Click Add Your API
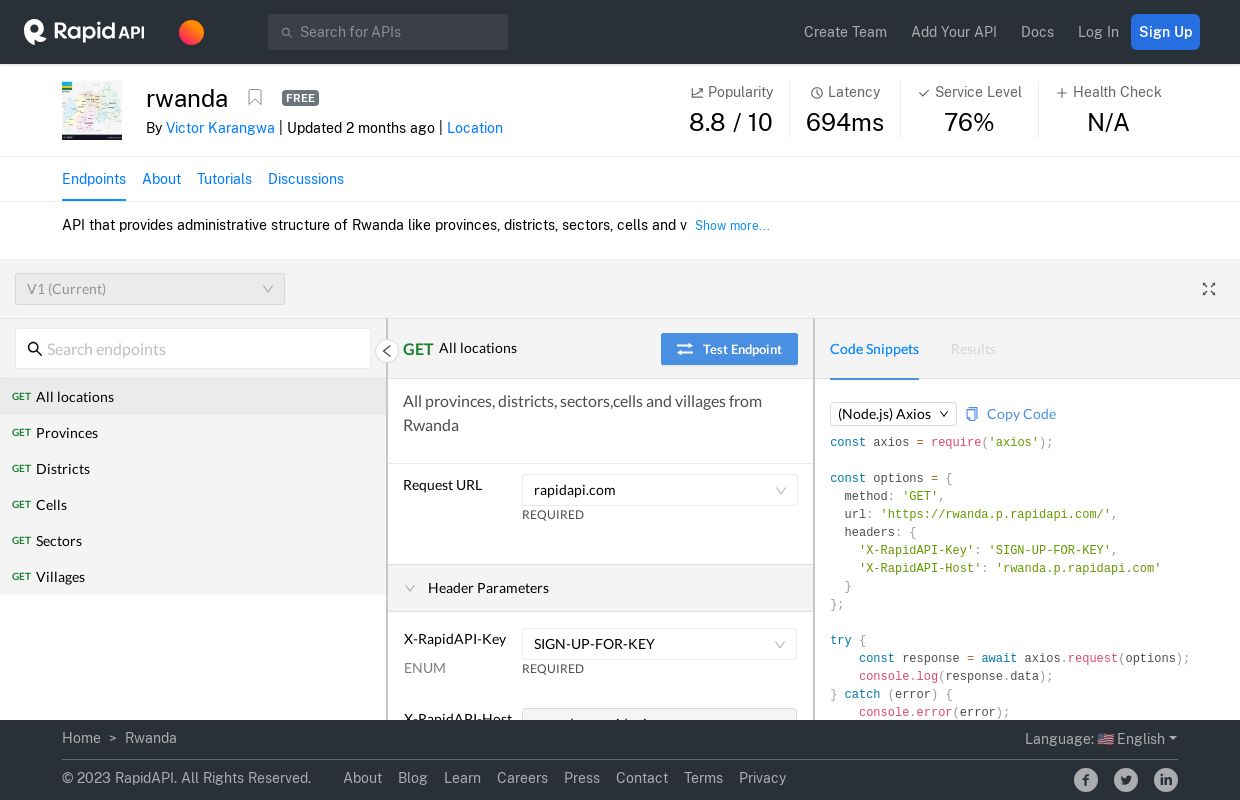The height and width of the screenshot is (800, 1240). tap(954, 32)
